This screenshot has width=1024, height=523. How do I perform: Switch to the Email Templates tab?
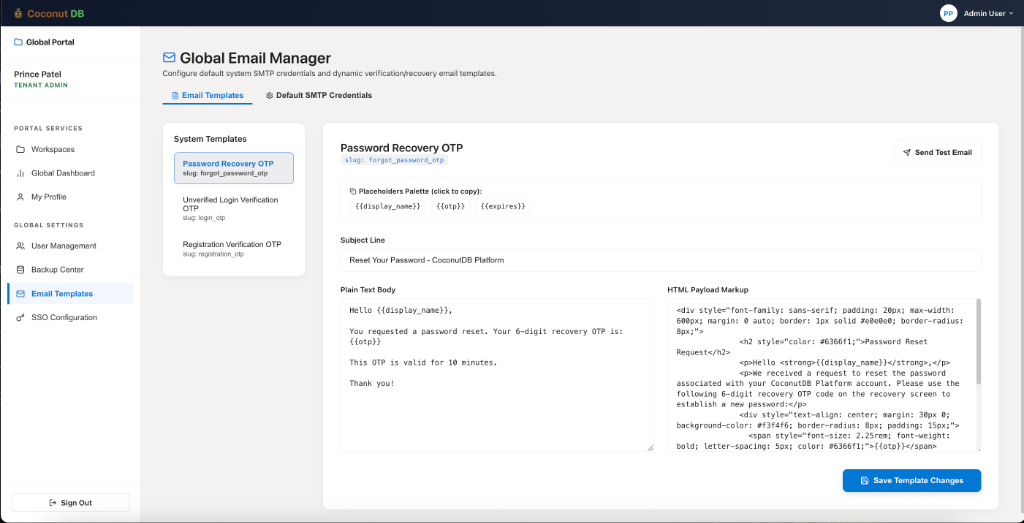tap(208, 95)
